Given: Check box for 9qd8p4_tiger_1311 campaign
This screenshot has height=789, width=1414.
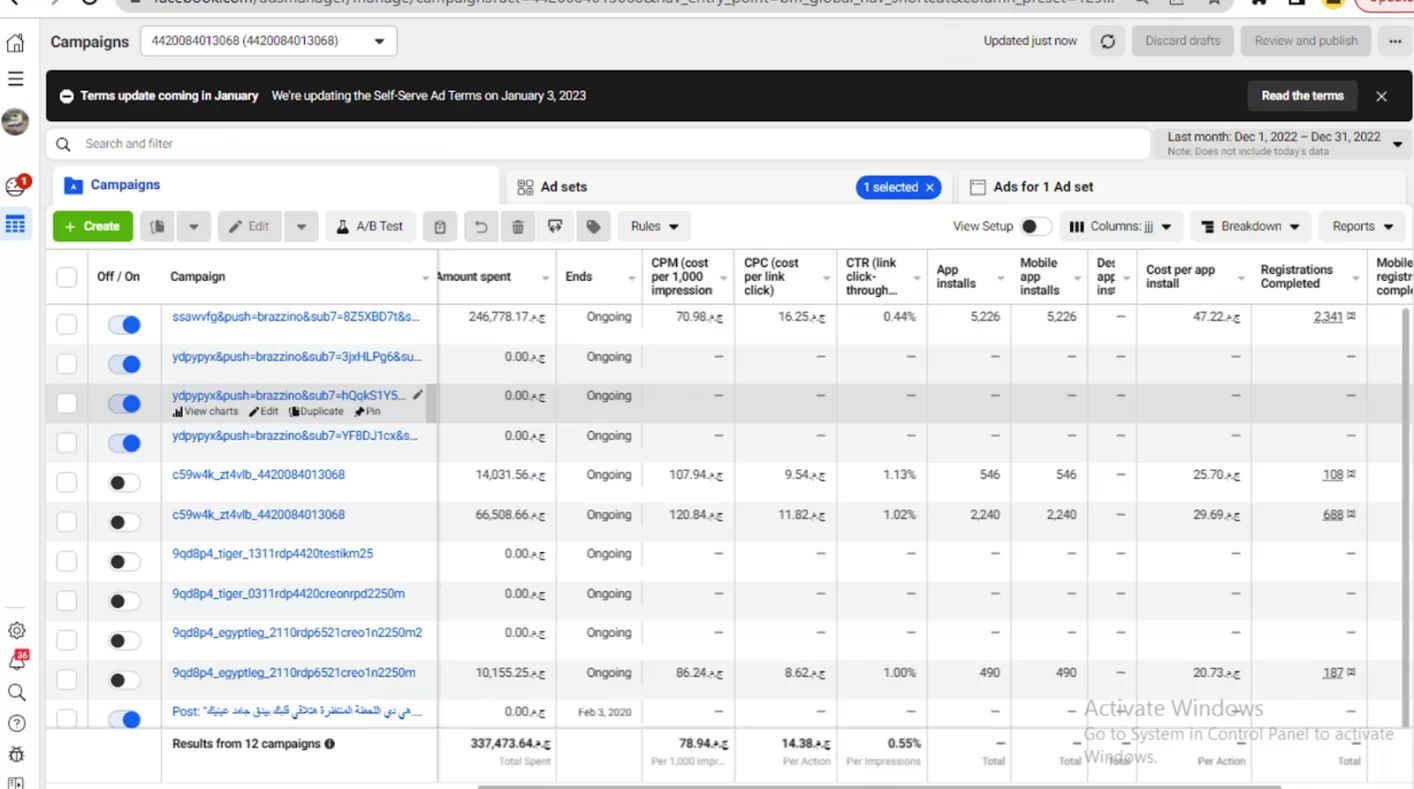Looking at the screenshot, I should click(67, 561).
